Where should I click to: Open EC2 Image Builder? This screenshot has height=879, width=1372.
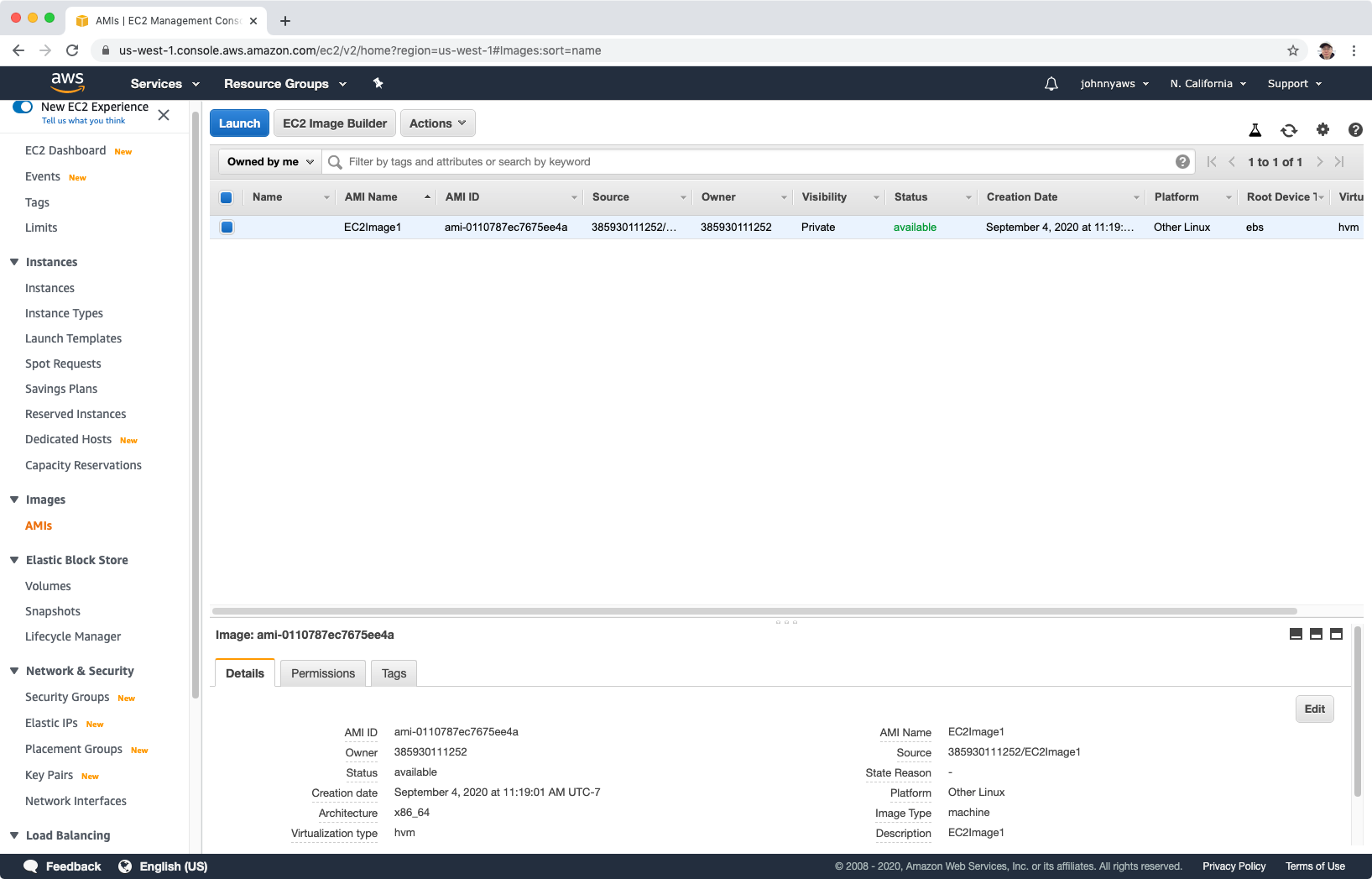335,123
